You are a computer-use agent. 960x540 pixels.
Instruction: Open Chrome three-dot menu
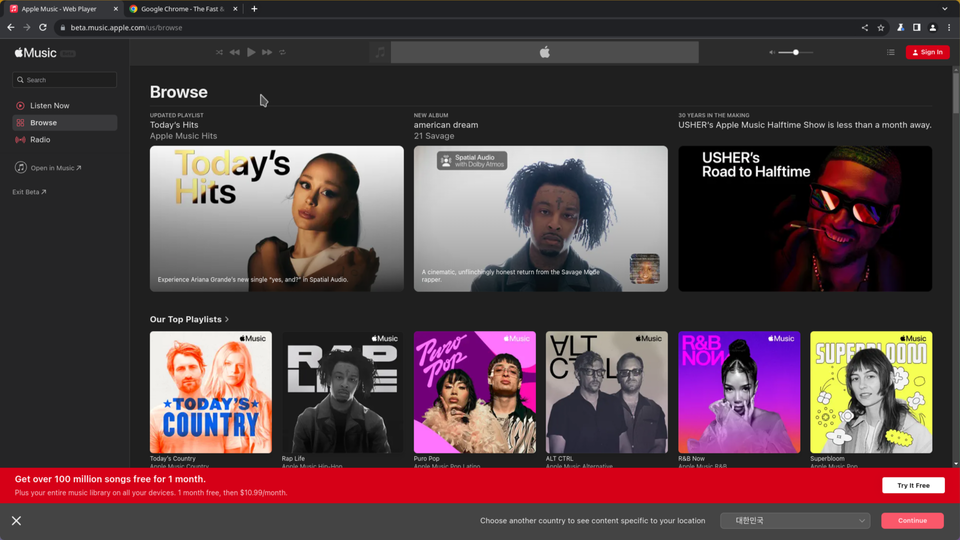click(x=949, y=28)
